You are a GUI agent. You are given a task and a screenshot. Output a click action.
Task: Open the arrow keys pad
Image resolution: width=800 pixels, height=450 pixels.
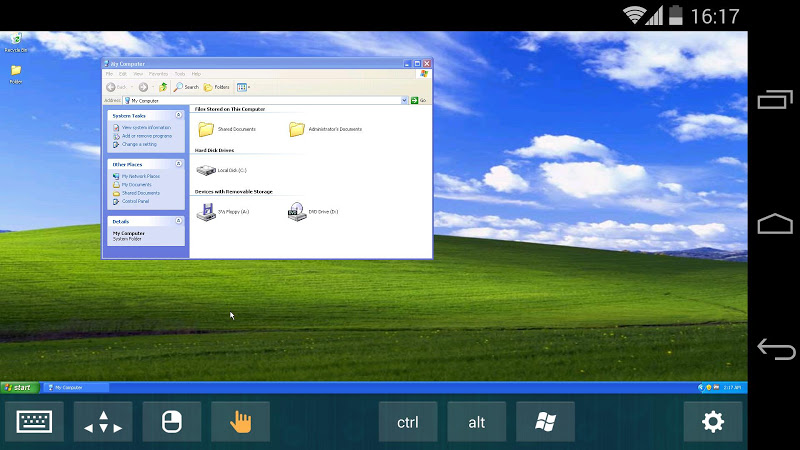[103, 422]
